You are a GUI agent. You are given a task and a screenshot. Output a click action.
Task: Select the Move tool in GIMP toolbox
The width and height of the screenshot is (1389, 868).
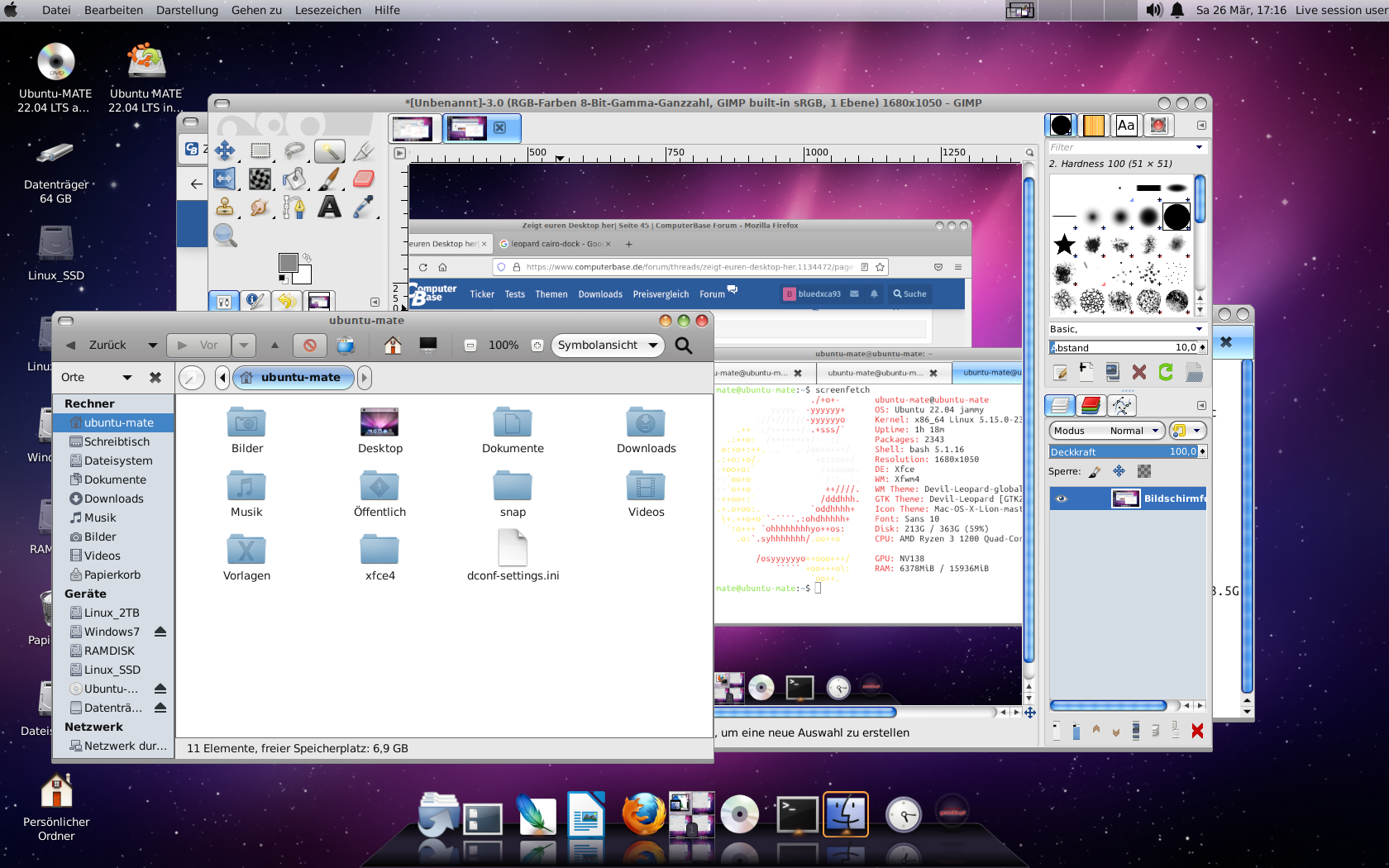coord(225,150)
